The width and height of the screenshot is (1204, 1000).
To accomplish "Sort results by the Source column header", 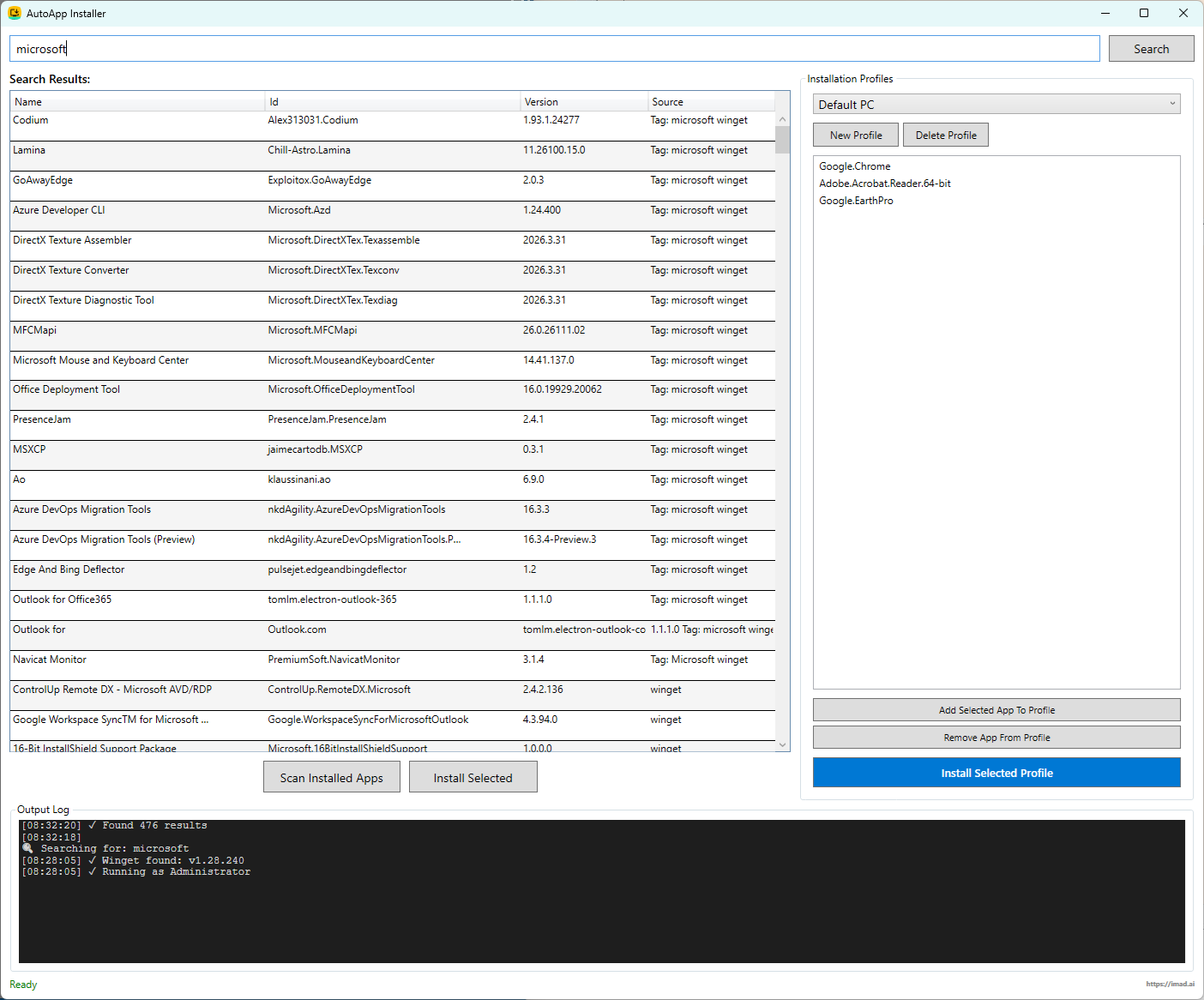I will (x=711, y=101).
